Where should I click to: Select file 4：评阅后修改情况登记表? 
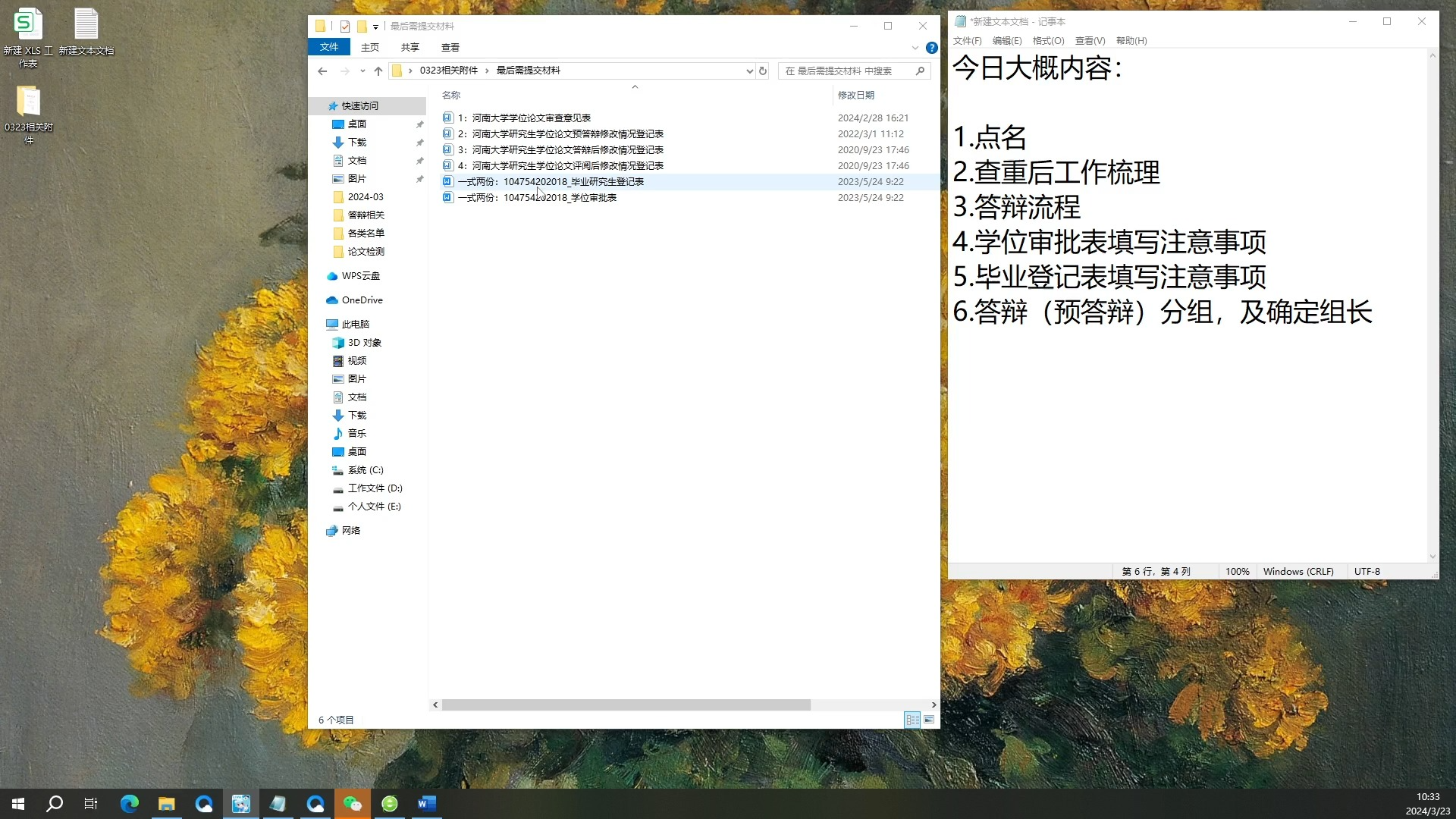pyautogui.click(x=560, y=166)
